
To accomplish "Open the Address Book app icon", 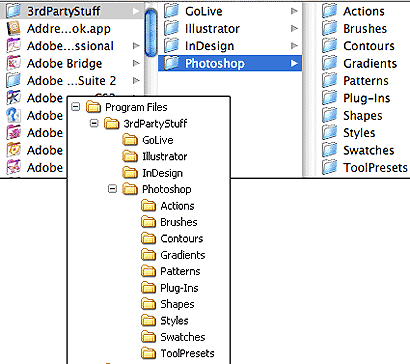I will pyautogui.click(x=13, y=28).
